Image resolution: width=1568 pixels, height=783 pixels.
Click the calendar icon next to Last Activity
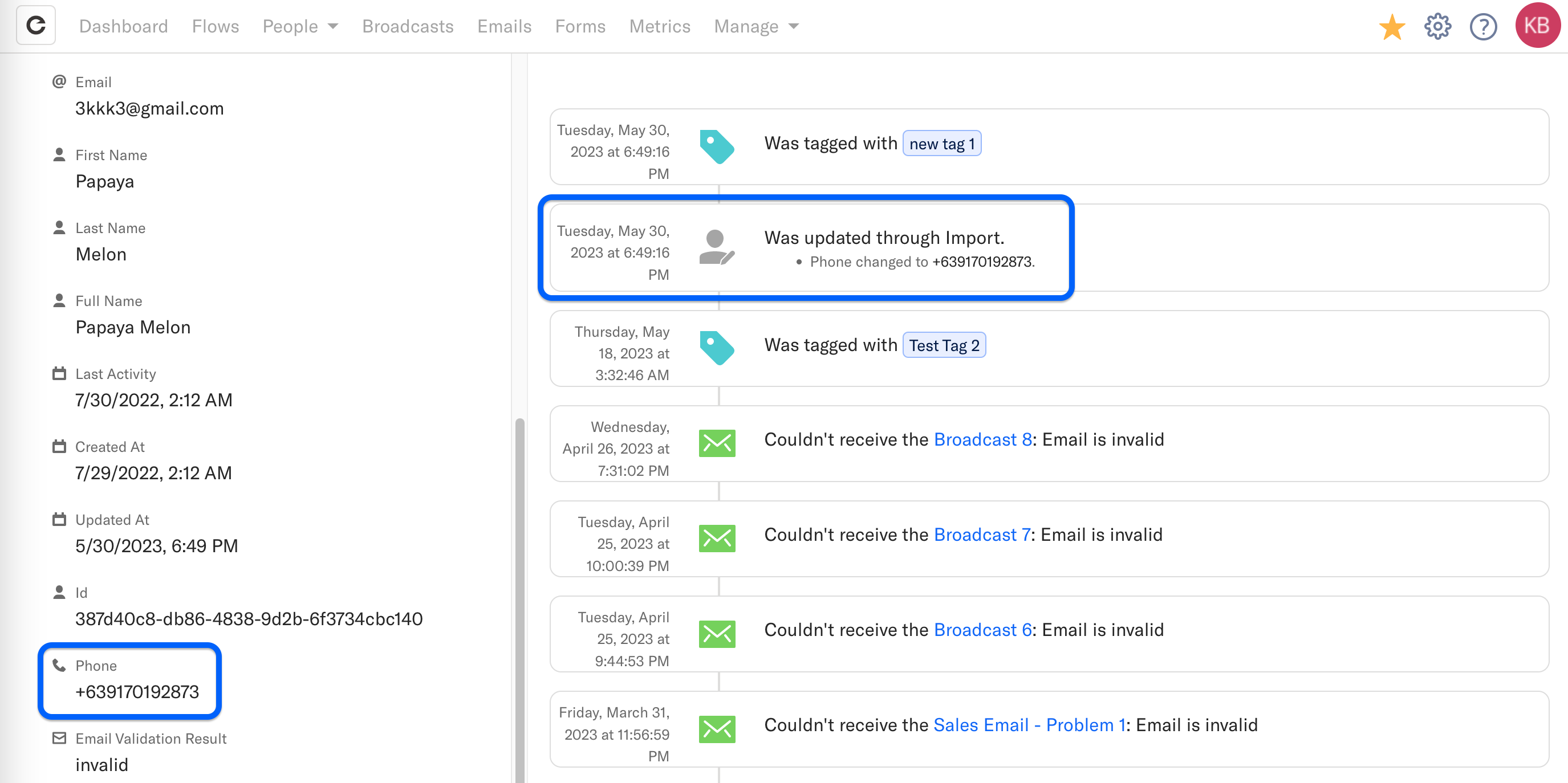(59, 374)
